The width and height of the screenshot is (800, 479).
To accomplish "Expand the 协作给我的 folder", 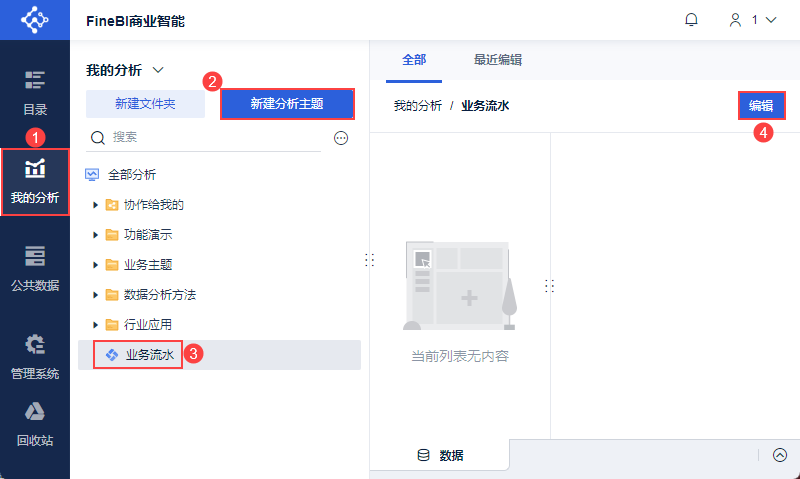I will tap(96, 205).
